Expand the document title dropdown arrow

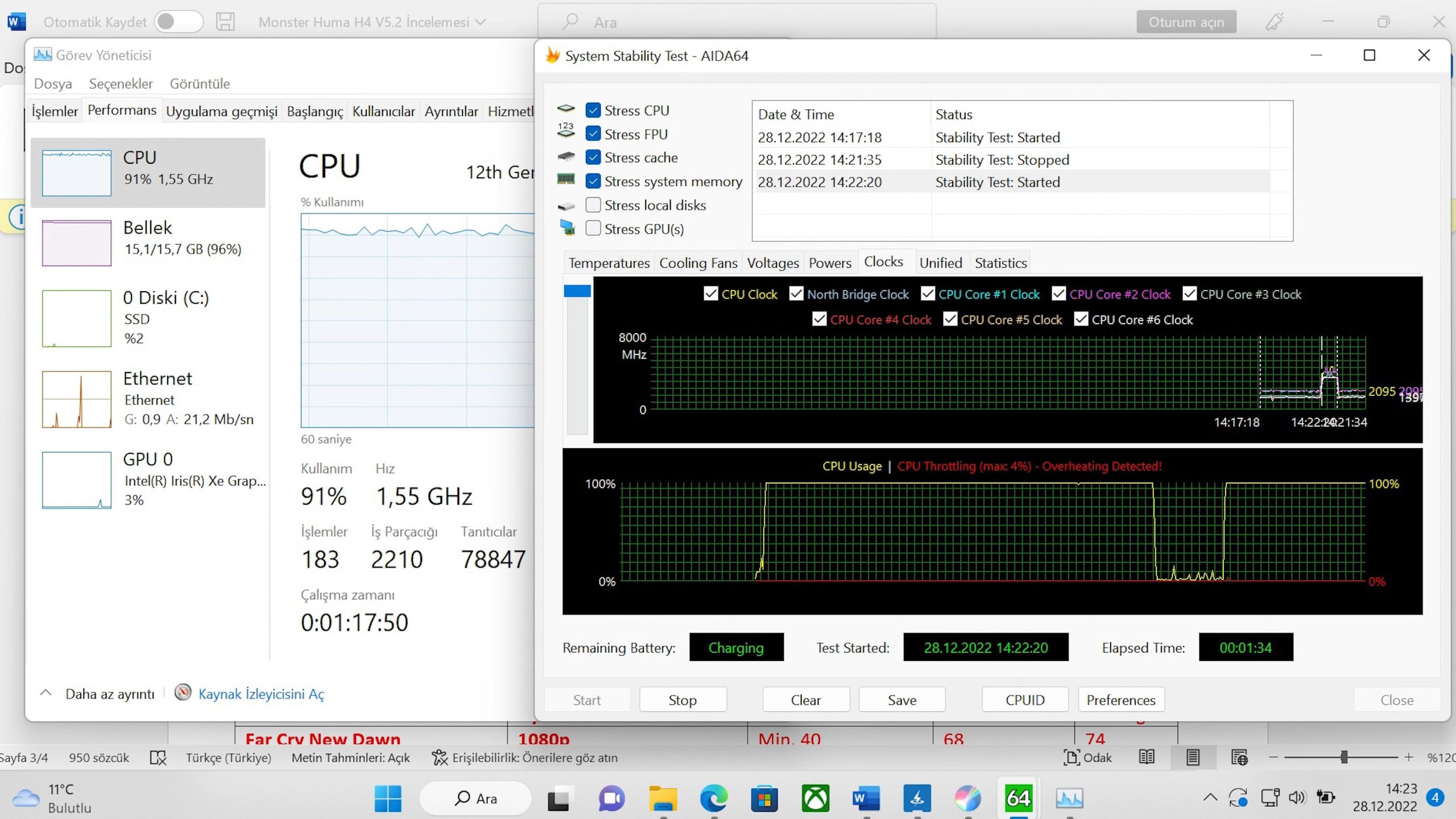tap(481, 22)
